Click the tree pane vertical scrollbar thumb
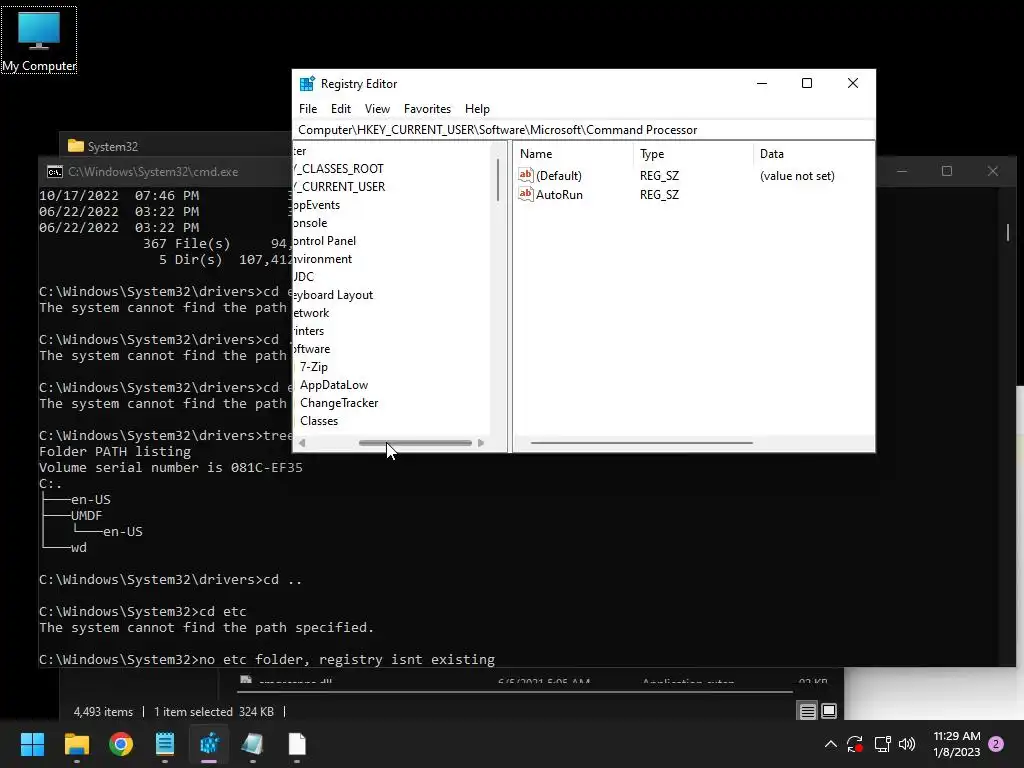 pyautogui.click(x=498, y=180)
